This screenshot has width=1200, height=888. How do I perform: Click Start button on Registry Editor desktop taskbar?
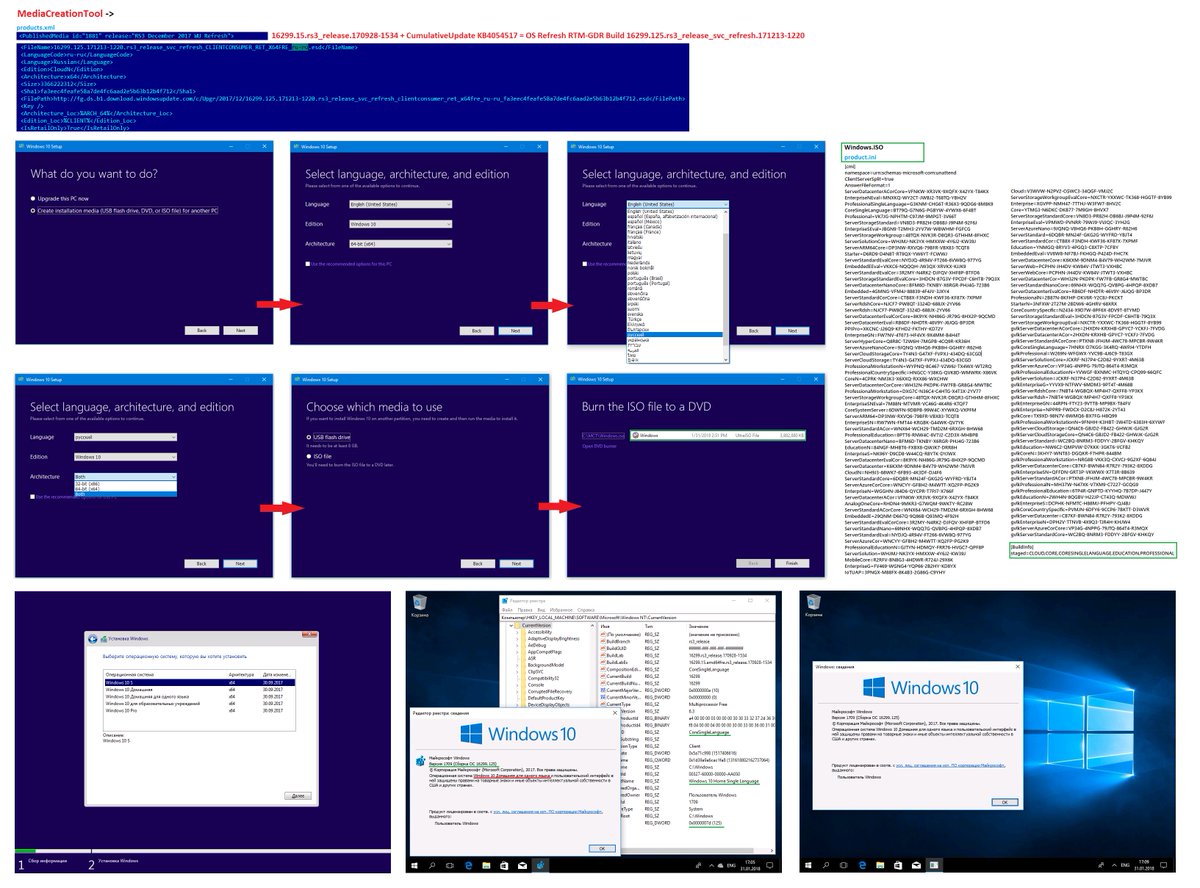pos(414,865)
